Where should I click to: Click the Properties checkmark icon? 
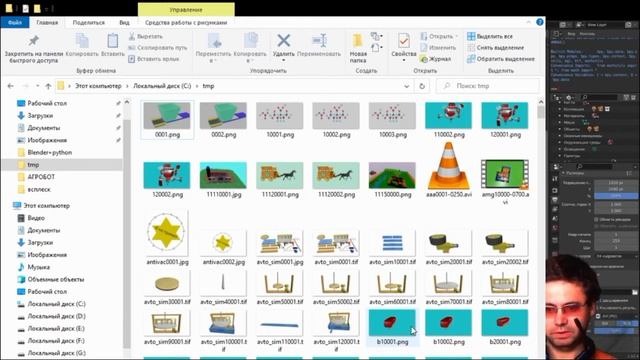click(404, 41)
